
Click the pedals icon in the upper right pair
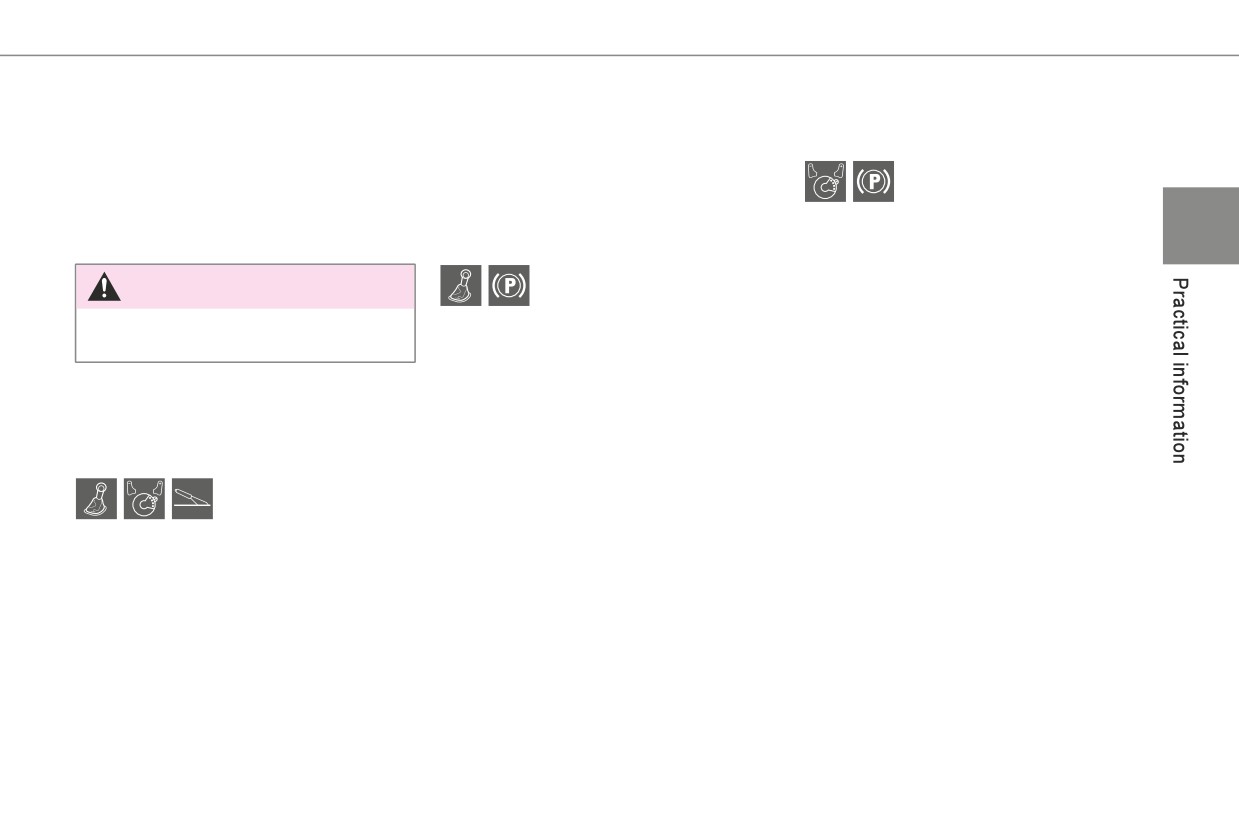click(825, 181)
